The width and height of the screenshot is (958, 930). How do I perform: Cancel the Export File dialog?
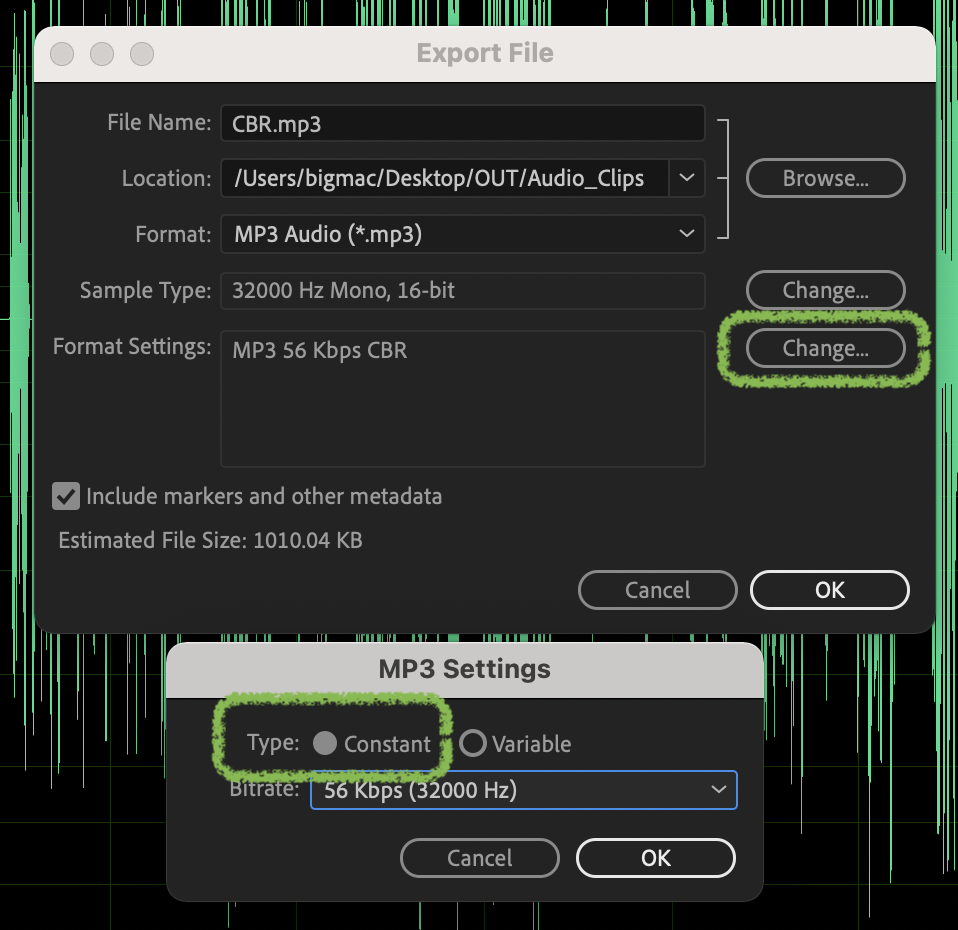657,590
